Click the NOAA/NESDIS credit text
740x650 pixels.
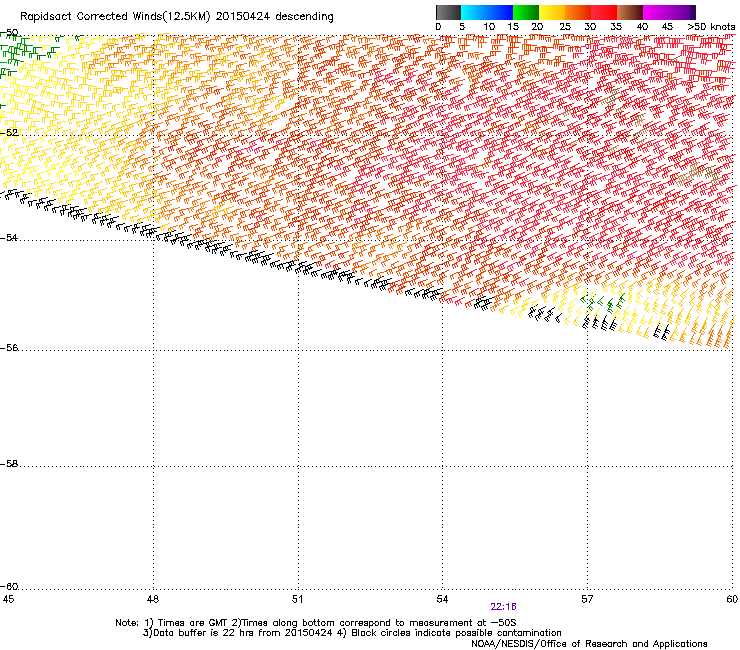[589, 644]
